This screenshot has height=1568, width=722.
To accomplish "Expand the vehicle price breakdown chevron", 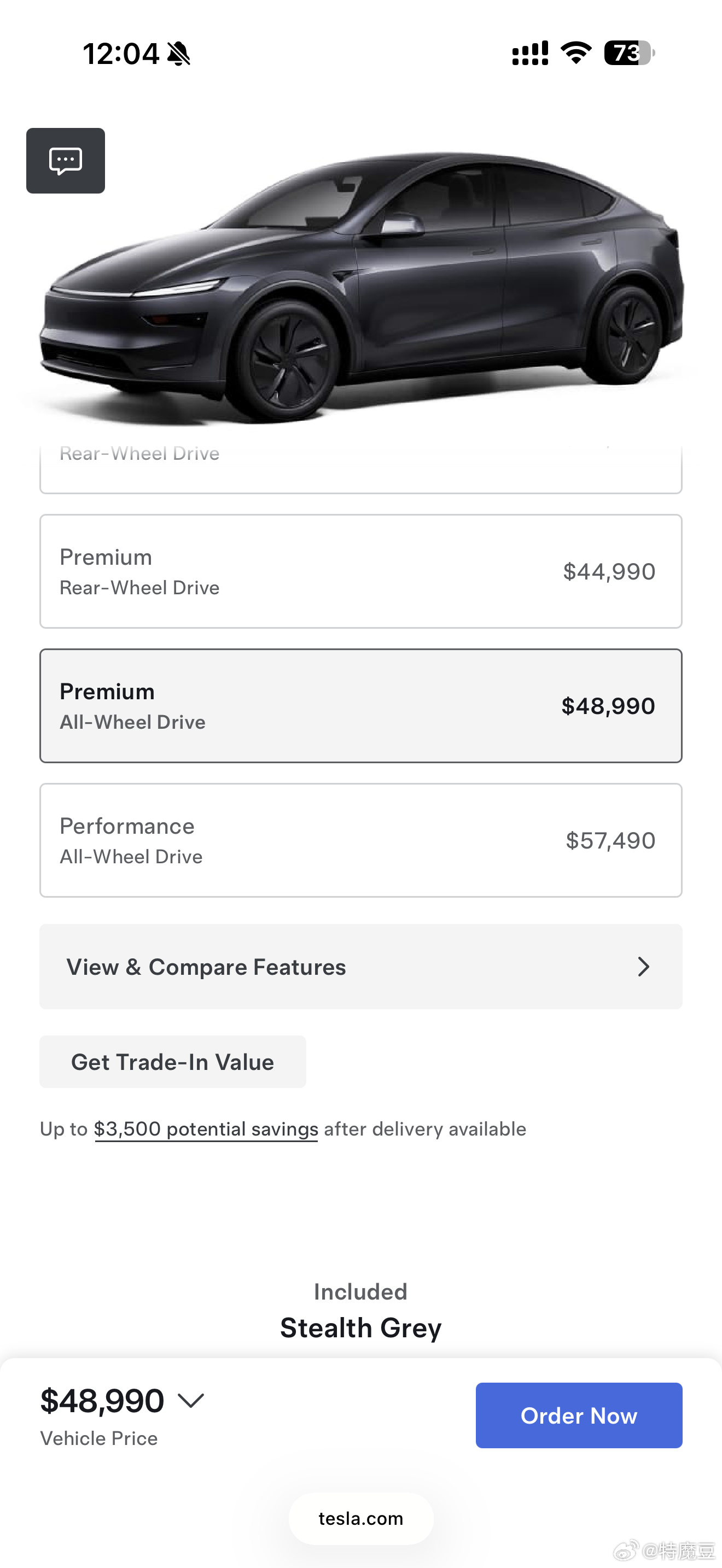I will [191, 1401].
